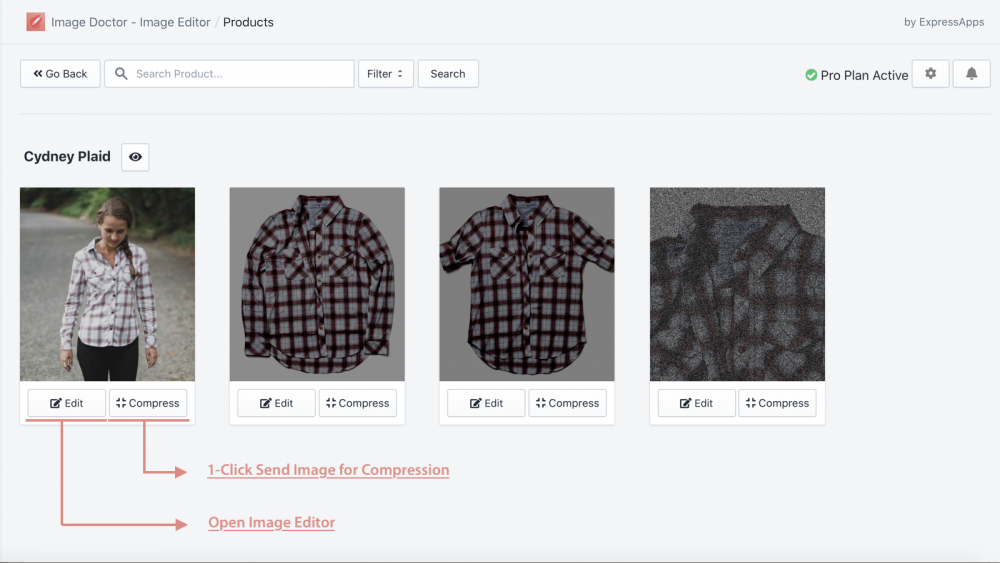
Task: Click the Cydney Plaid product title
Action: coord(67,157)
